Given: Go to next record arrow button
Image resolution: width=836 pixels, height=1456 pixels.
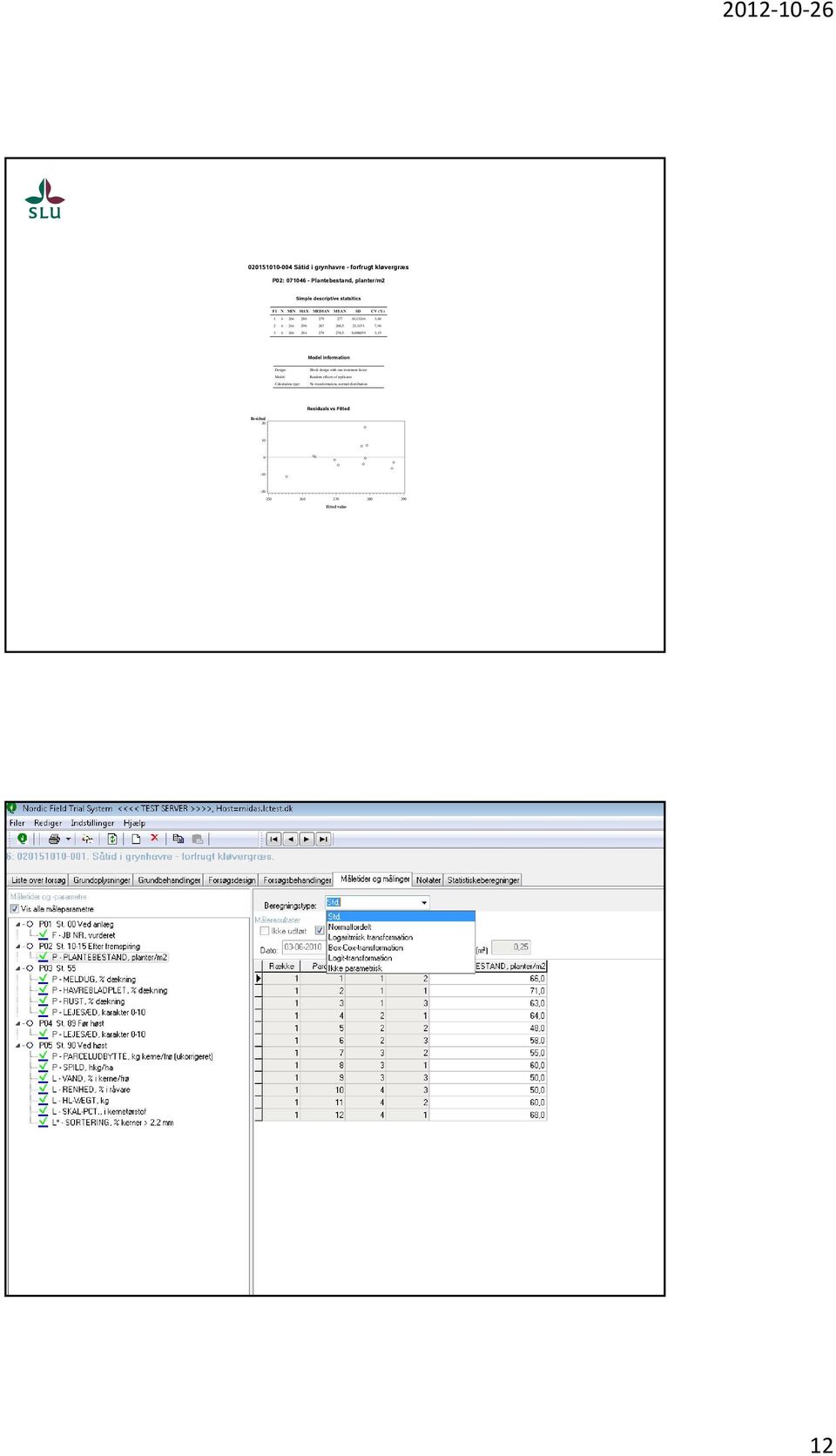Looking at the screenshot, I should (307, 839).
